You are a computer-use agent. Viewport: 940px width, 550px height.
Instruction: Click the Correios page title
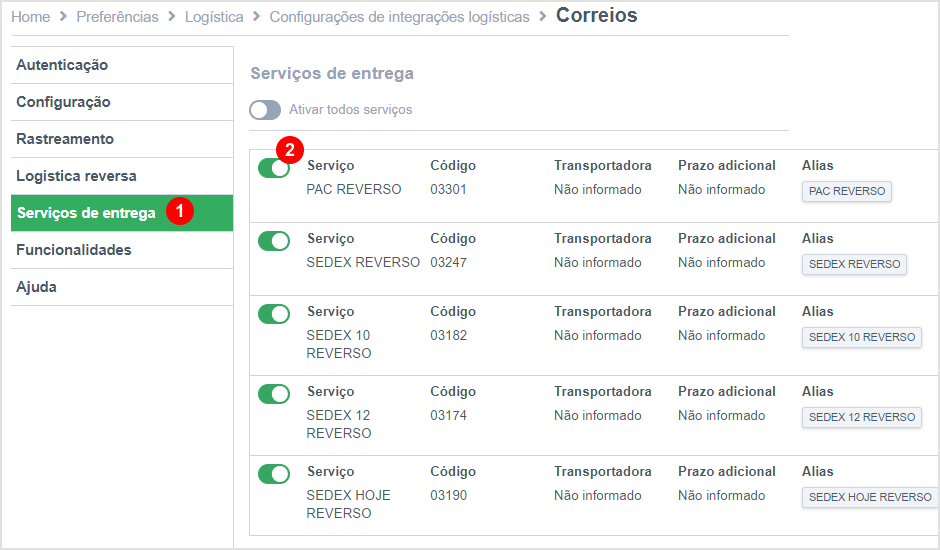(596, 16)
